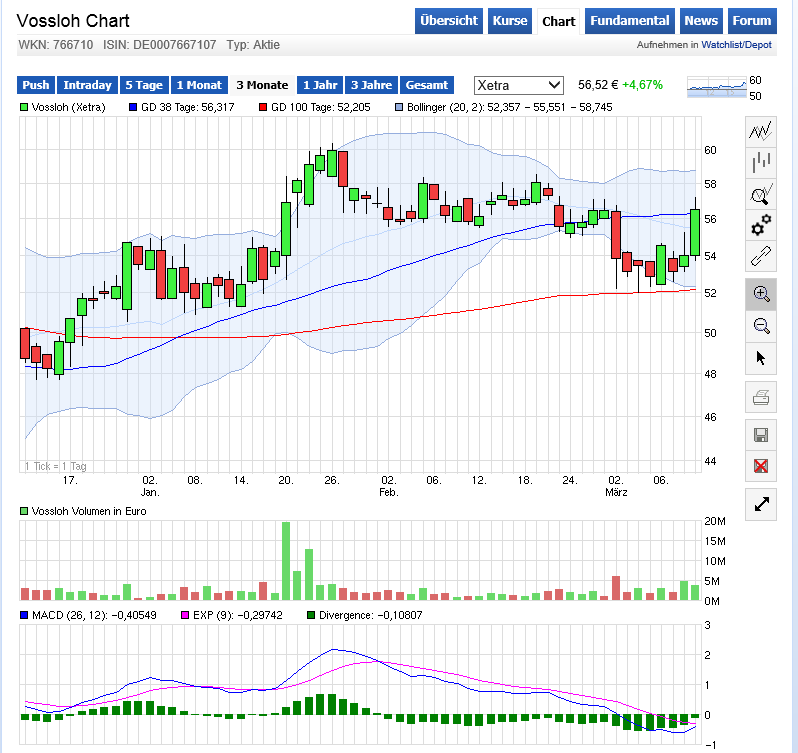
Task: Click the magenta EXP (9) swatch
Action: click(x=185, y=615)
